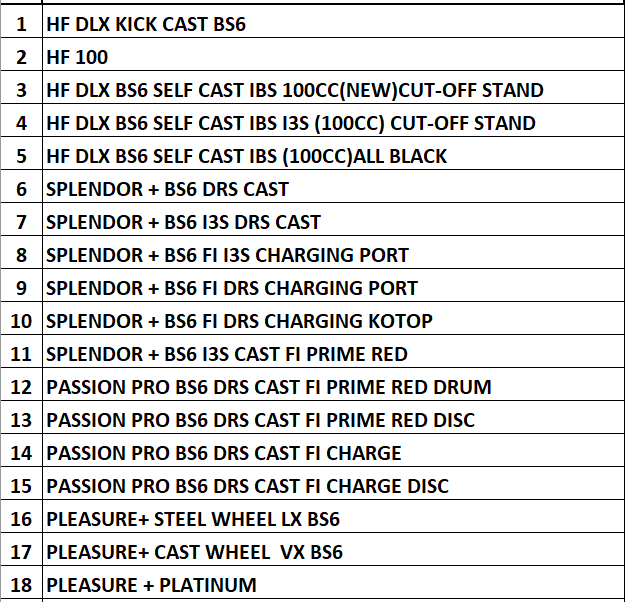This screenshot has width=625, height=602.
Task: Click PLEASURE+ STEEL WHEEL LX BS6 cell
Action: pos(193,519)
